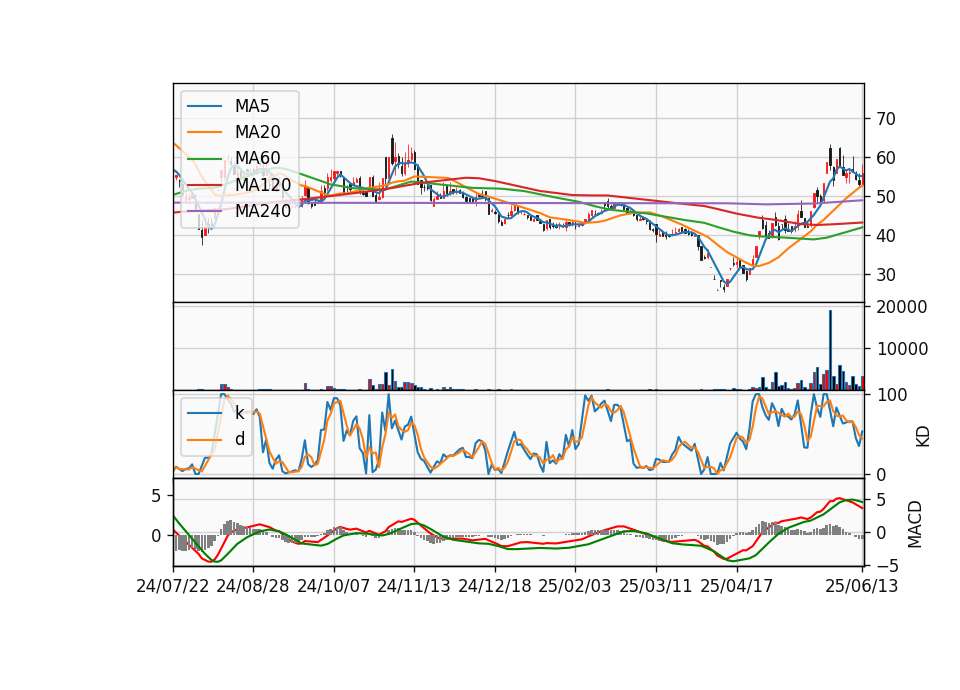
Task: Click the MA60 legend label
Action: click(257, 158)
